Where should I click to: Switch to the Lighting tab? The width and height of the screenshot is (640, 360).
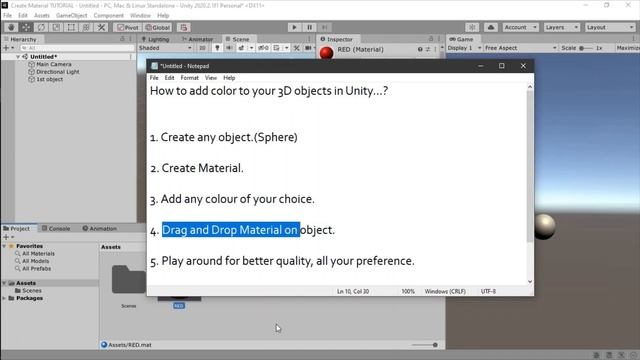tap(156, 39)
